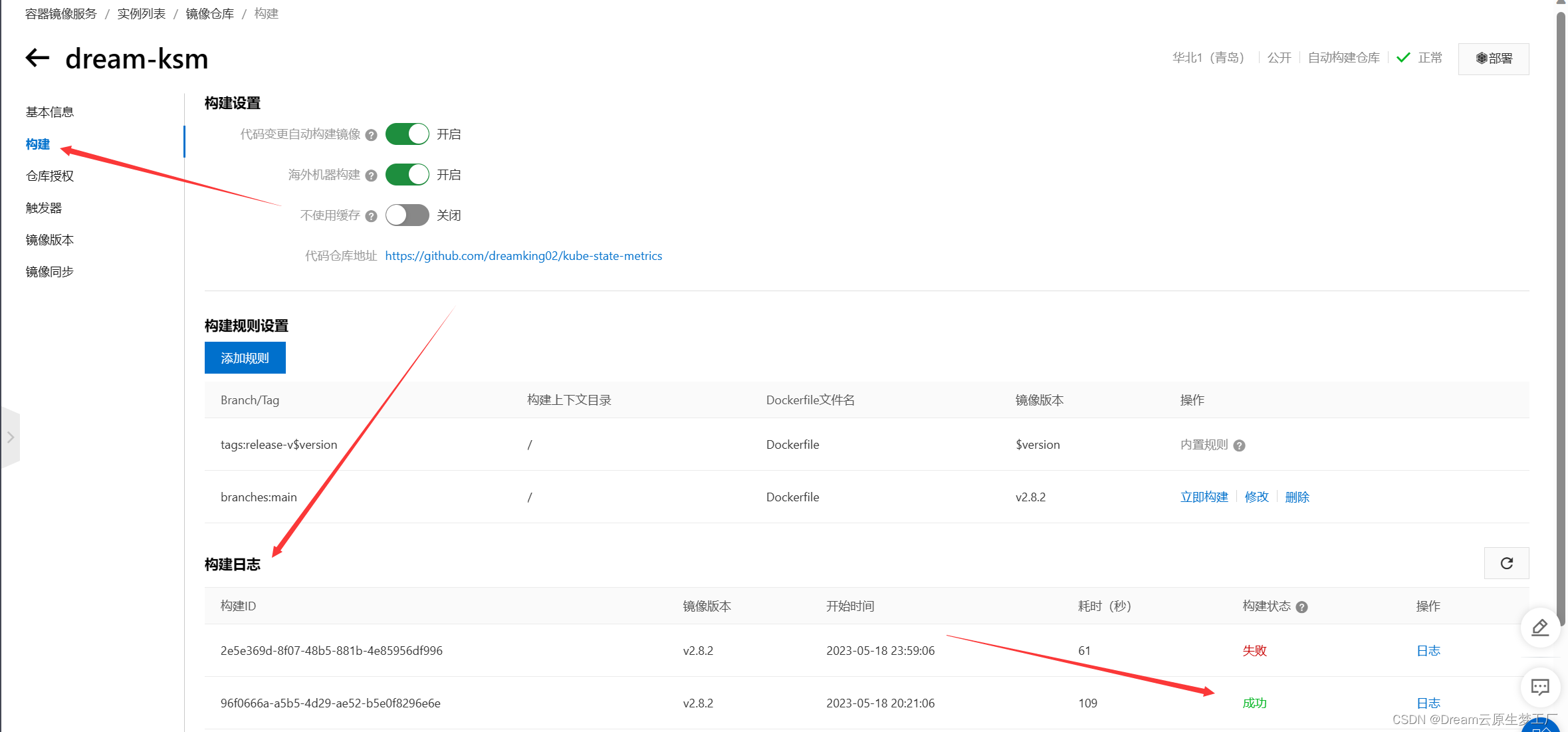Viewport: 1568px width, 732px height.
Task: Click help icon next to 不使用缓存
Action: click(x=372, y=216)
